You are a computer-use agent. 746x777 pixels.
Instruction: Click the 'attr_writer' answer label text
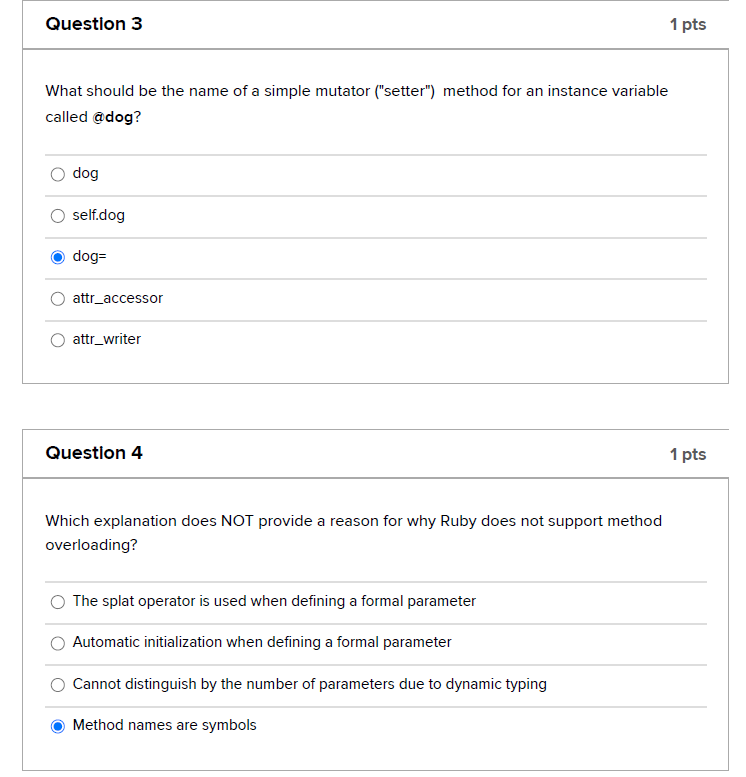107,340
